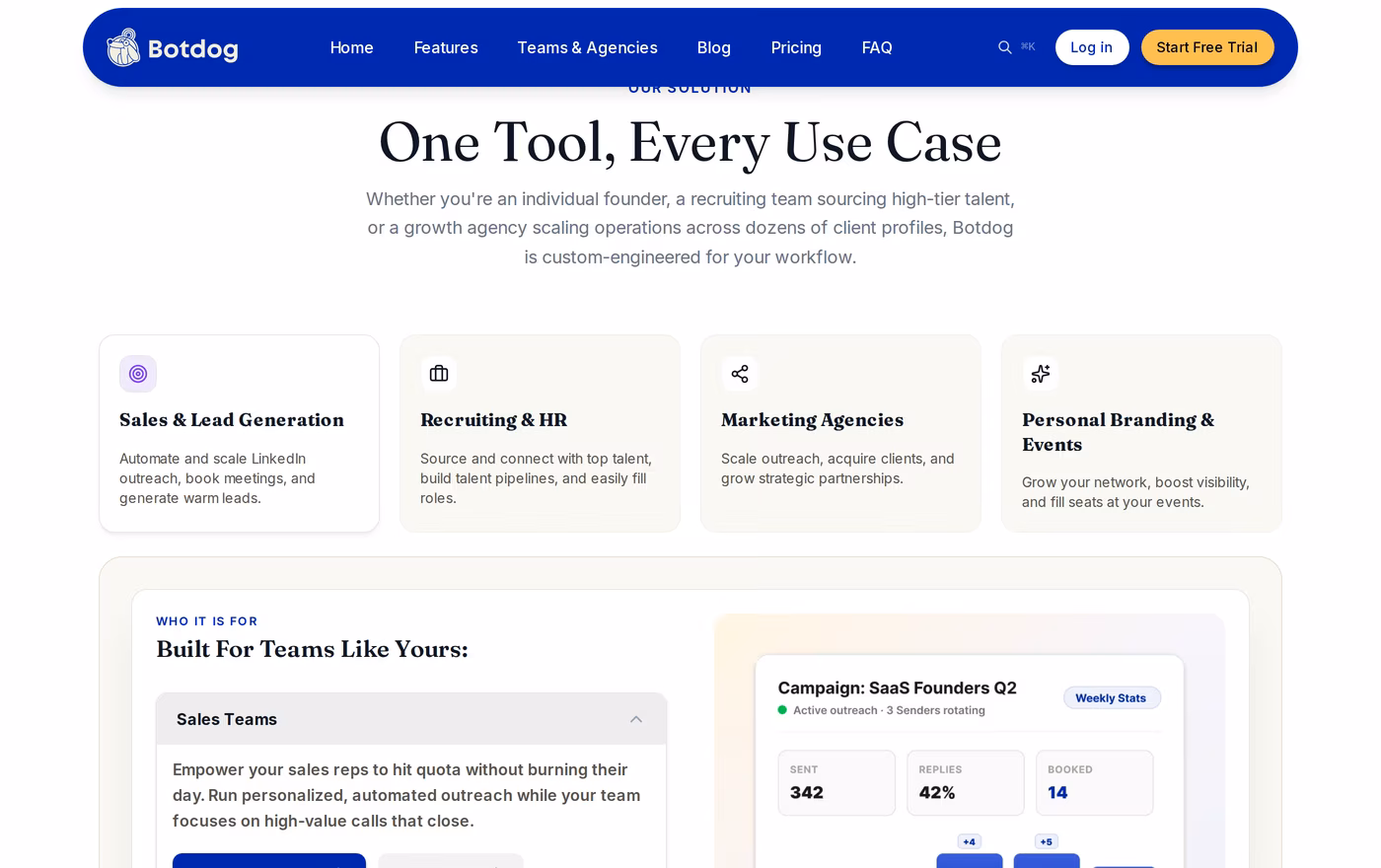This screenshot has height=868, width=1381.
Task: Click Start Free Trial button
Action: [1207, 47]
